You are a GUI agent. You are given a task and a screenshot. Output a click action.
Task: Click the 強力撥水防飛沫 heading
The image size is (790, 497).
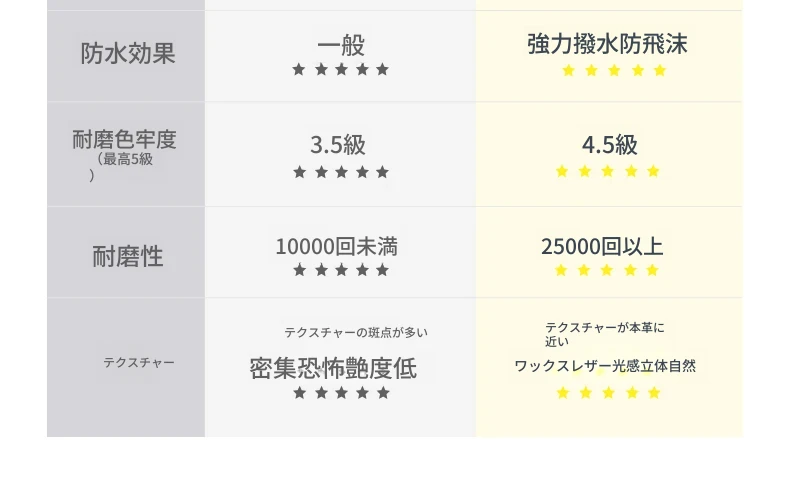click(607, 44)
